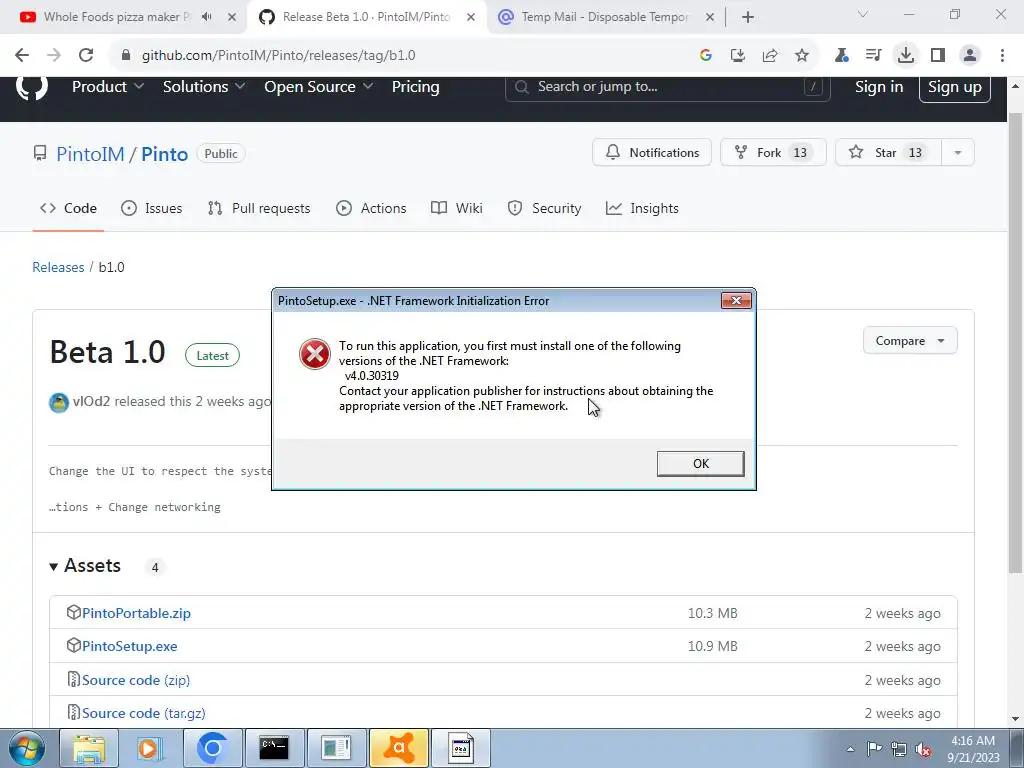
Task: Open the PintoIM owner link
Action: click(x=90, y=154)
